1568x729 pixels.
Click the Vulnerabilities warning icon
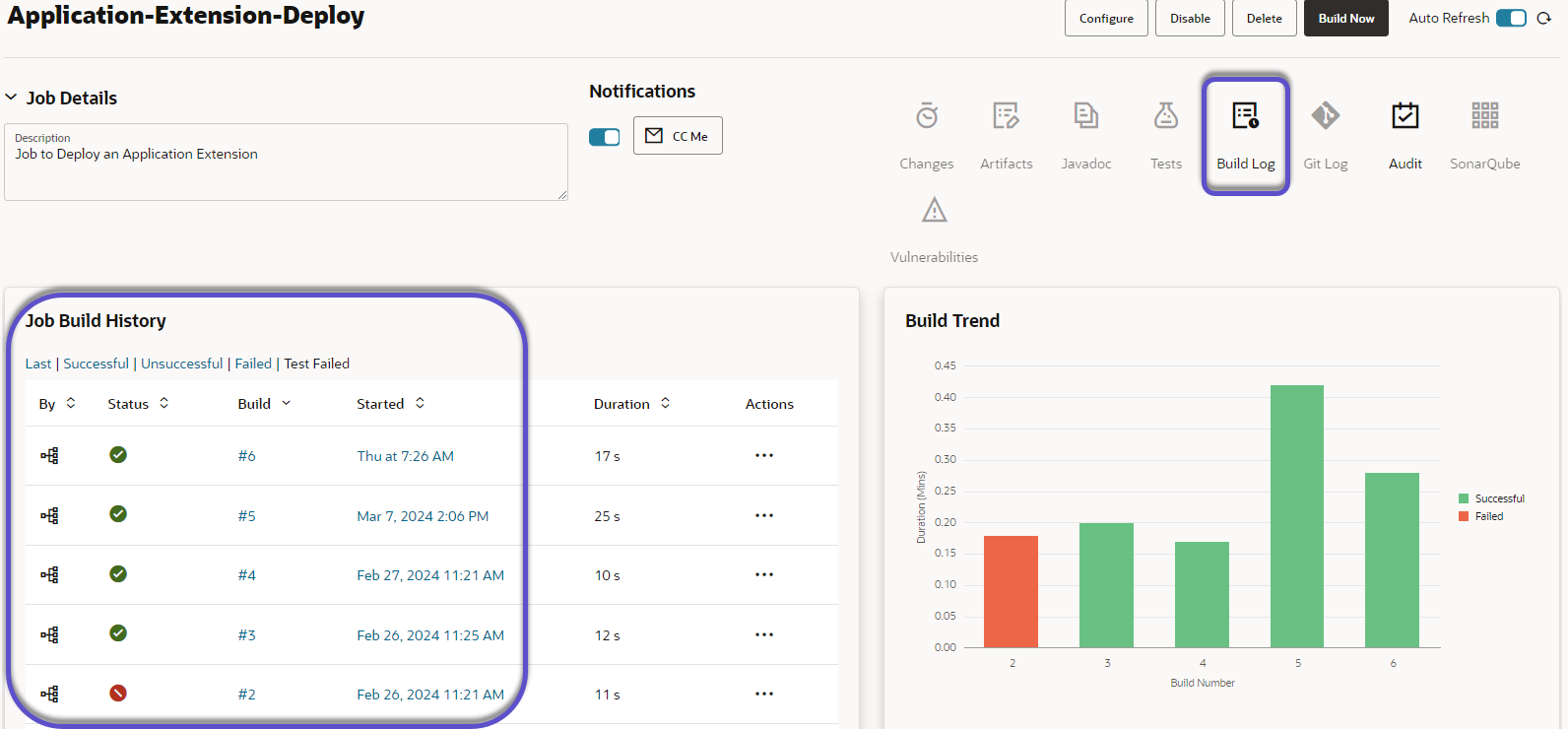point(934,210)
